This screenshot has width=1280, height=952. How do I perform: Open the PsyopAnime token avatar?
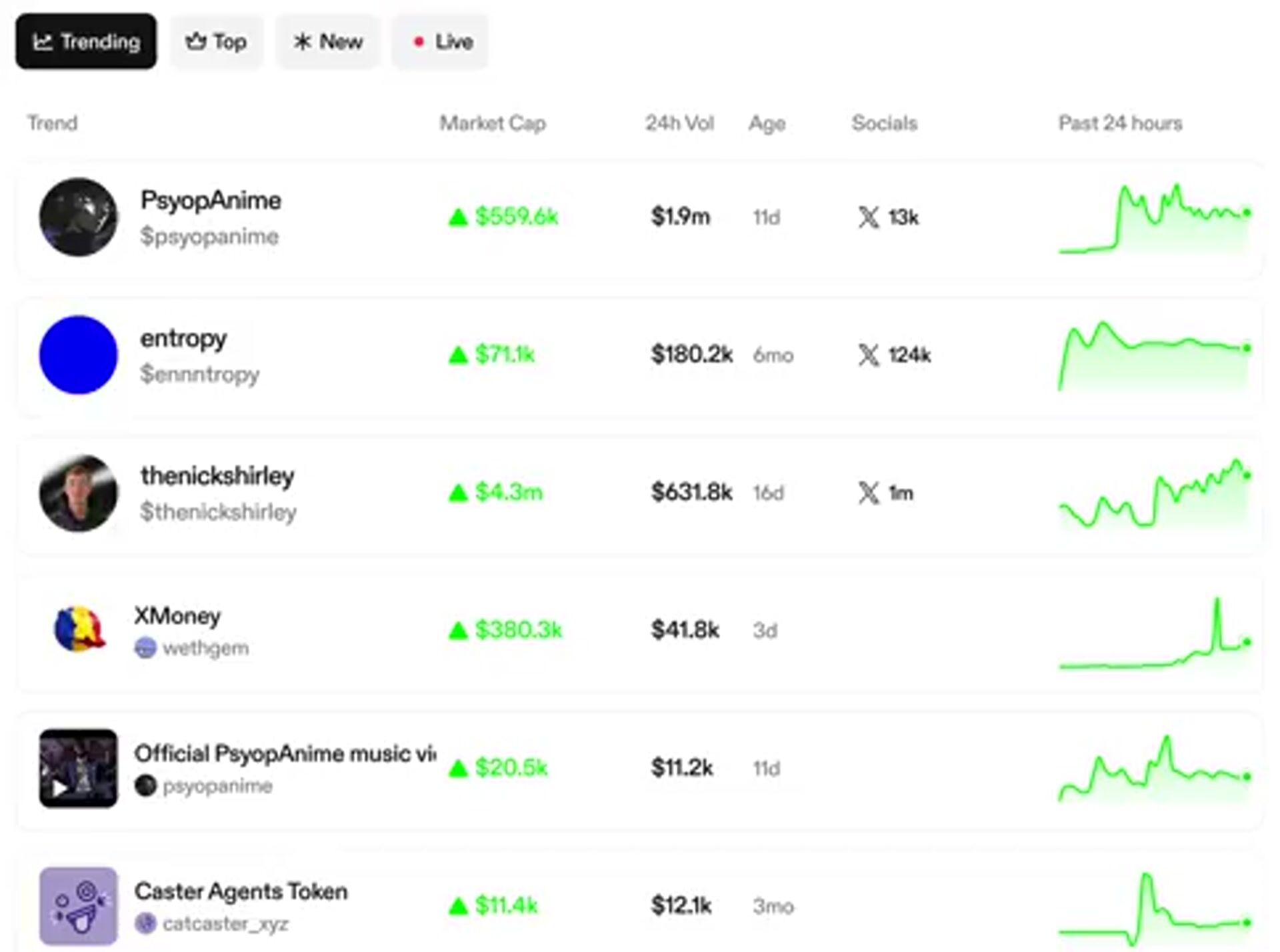78,217
